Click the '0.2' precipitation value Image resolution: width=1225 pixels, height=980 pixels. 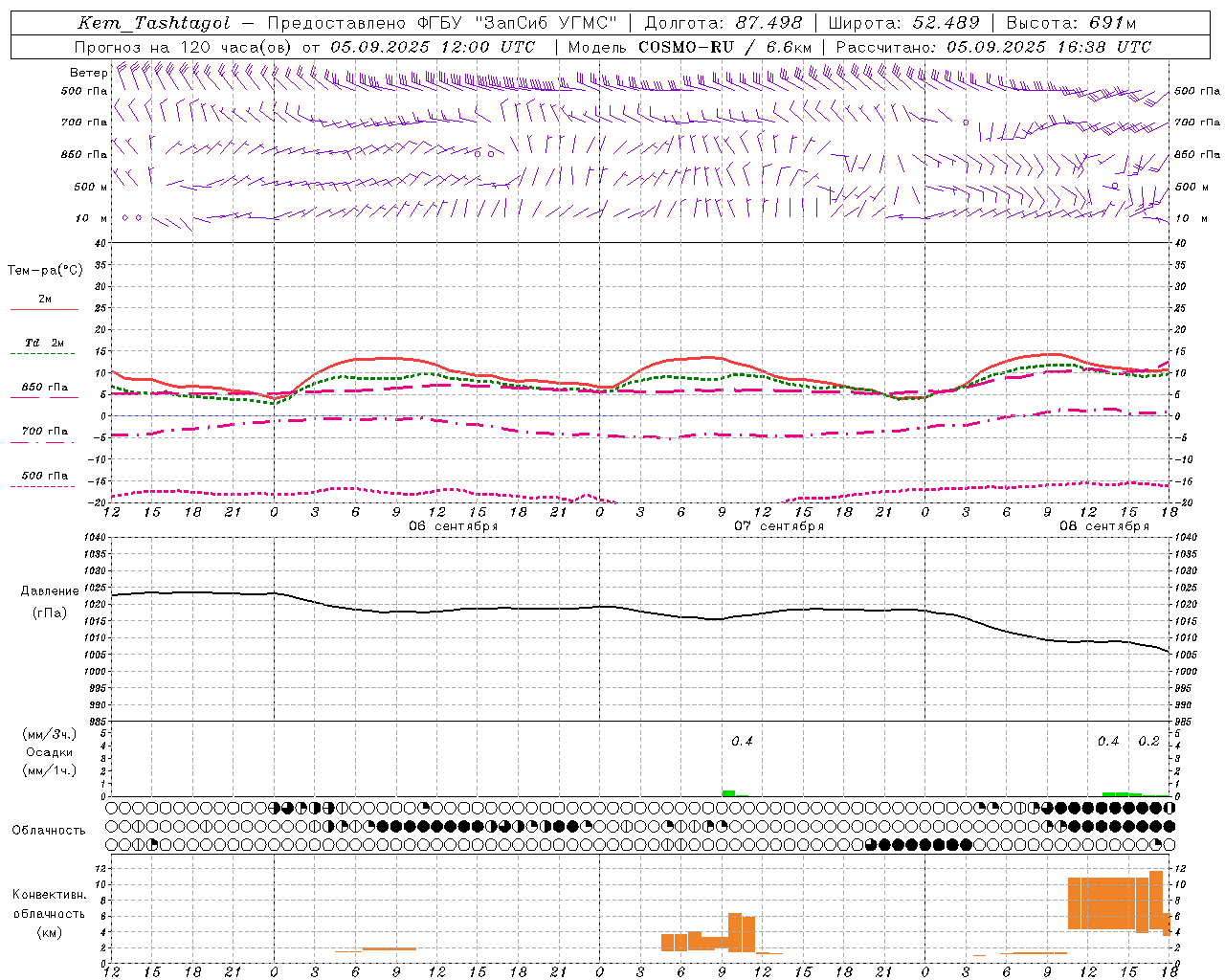pos(1148,742)
